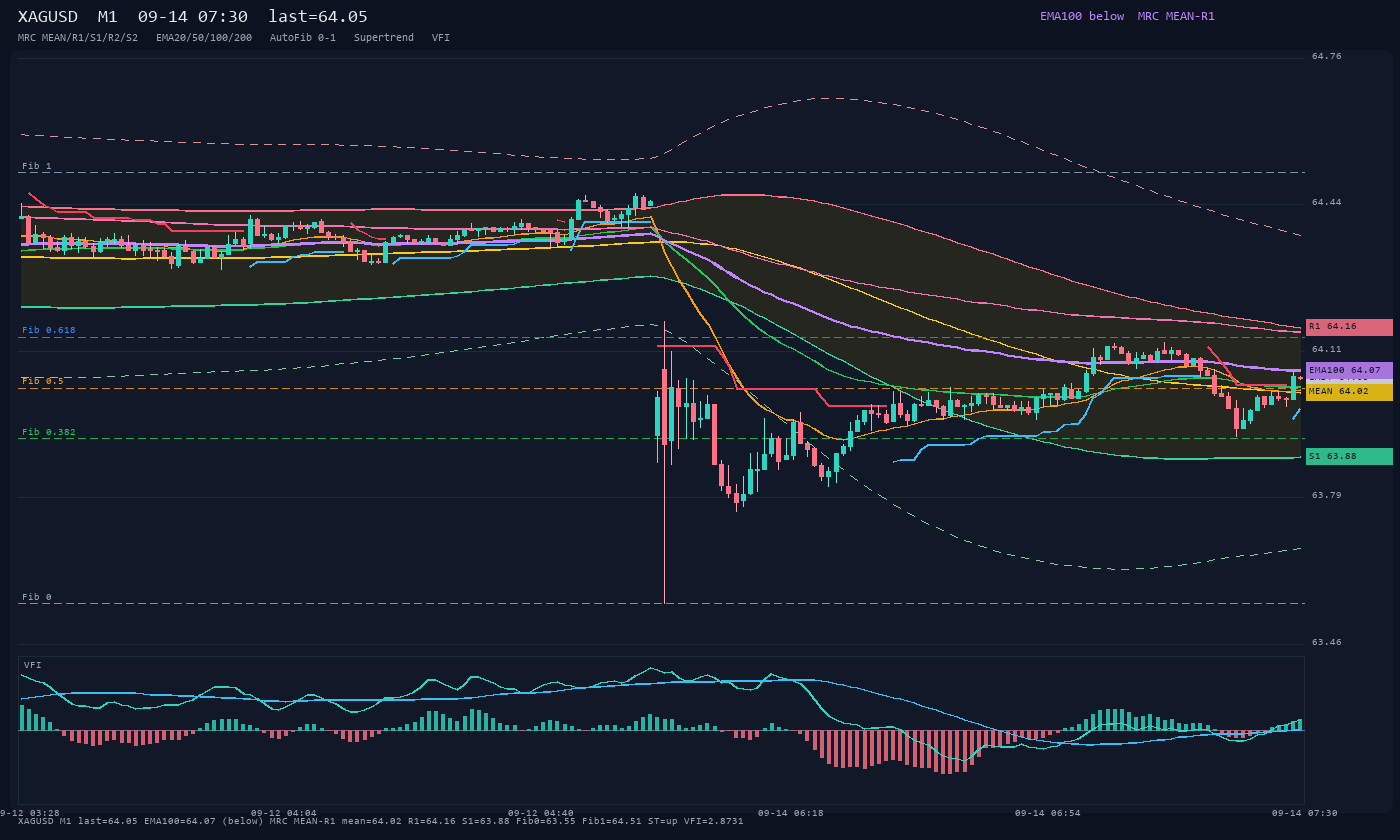Click the 'Fib 0.382' level label
This screenshot has width=1400, height=840.
[x=49, y=432]
